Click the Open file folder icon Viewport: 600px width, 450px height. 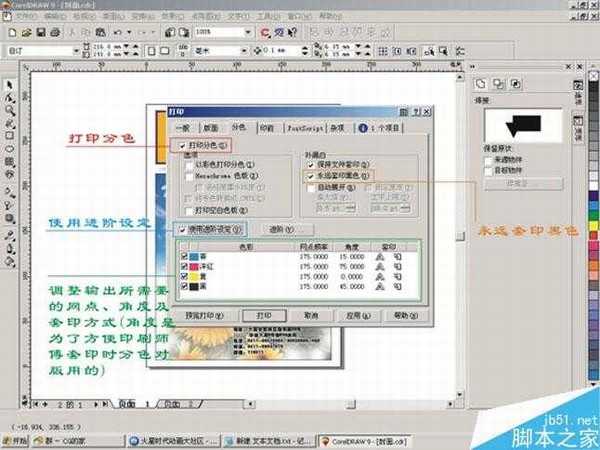(x=26, y=33)
